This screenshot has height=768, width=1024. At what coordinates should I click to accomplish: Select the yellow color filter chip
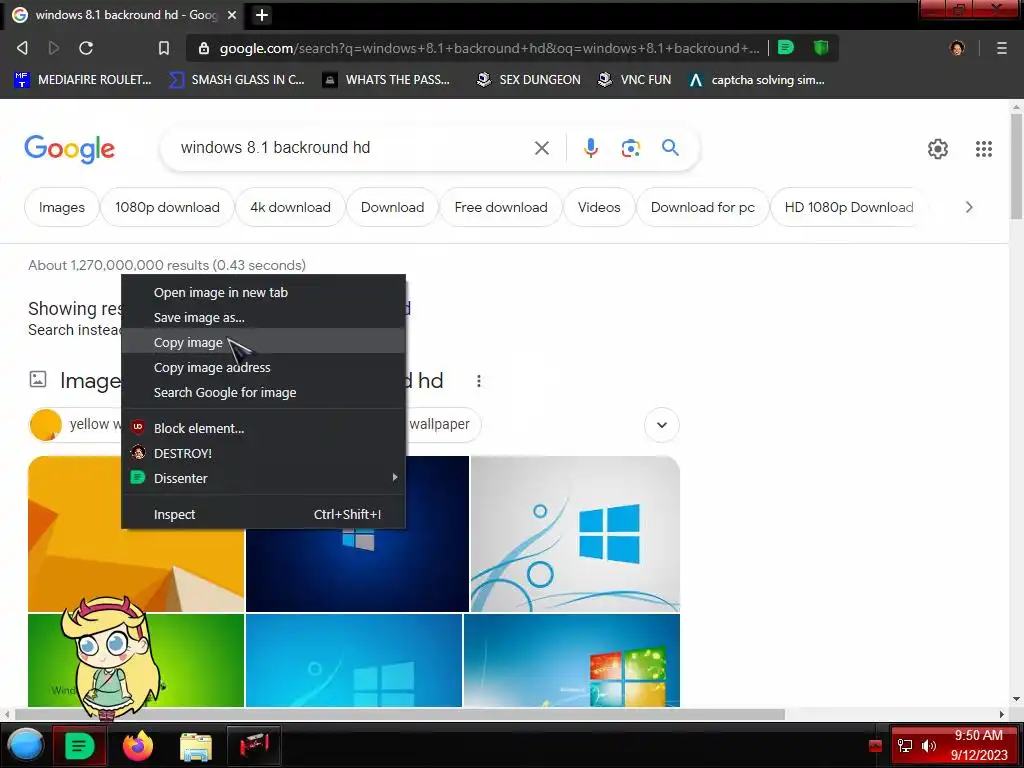[74, 424]
